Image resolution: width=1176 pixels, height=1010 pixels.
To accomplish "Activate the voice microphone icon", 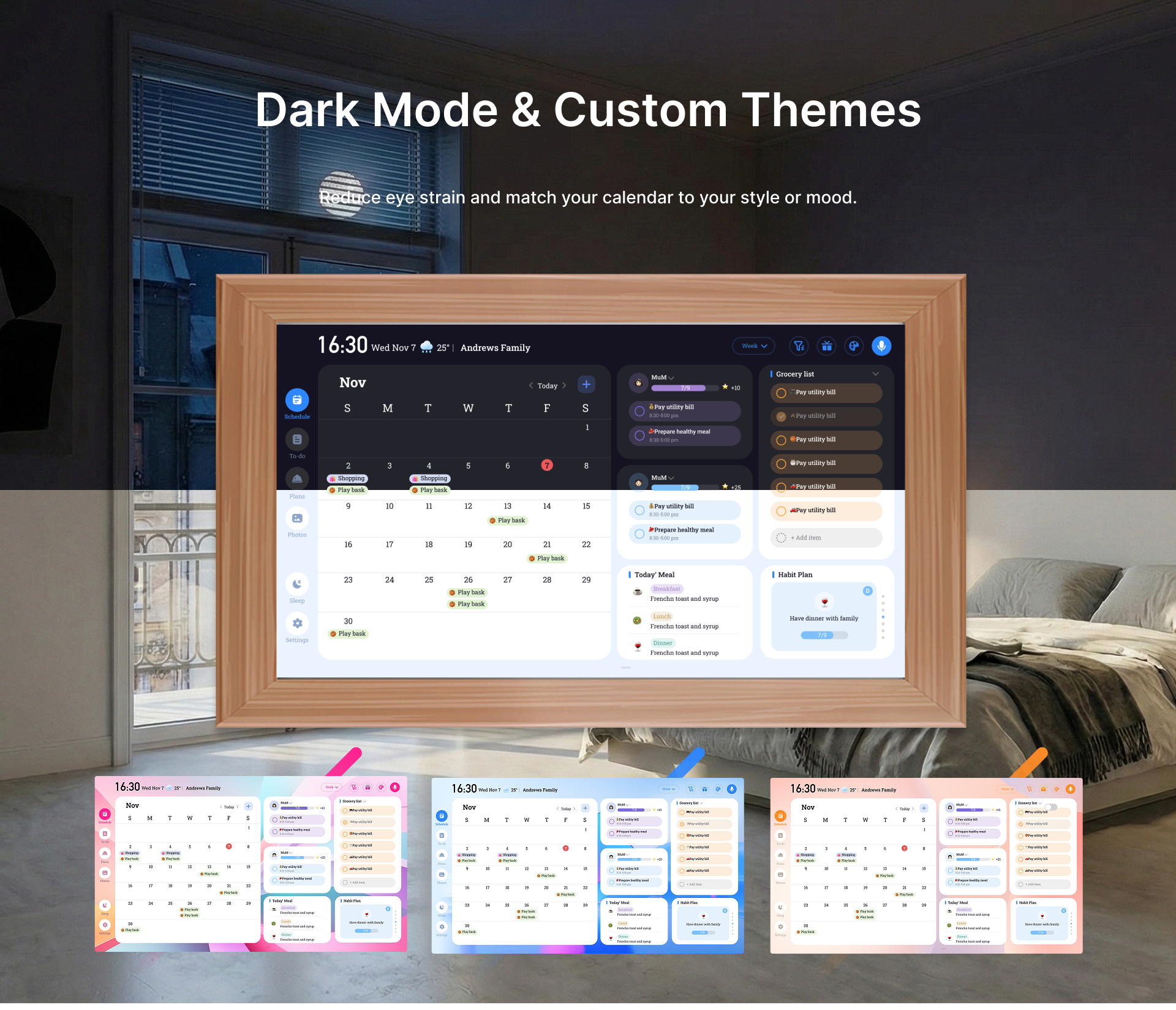I will click(881, 345).
